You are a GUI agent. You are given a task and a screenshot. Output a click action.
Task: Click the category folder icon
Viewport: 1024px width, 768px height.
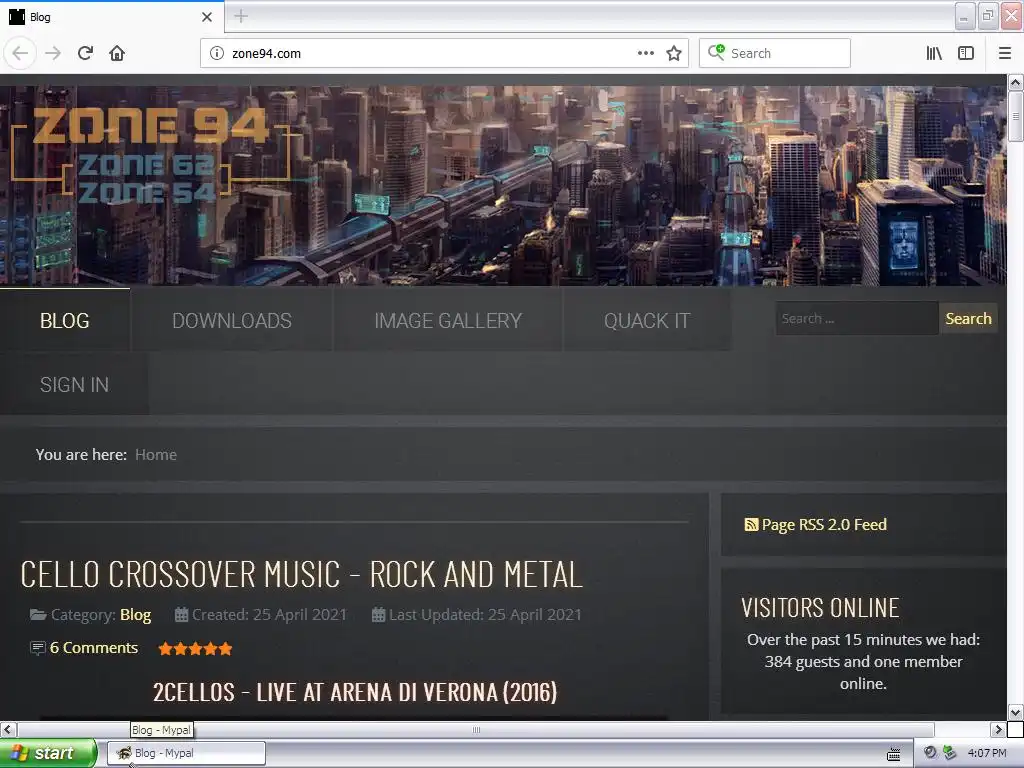point(38,615)
